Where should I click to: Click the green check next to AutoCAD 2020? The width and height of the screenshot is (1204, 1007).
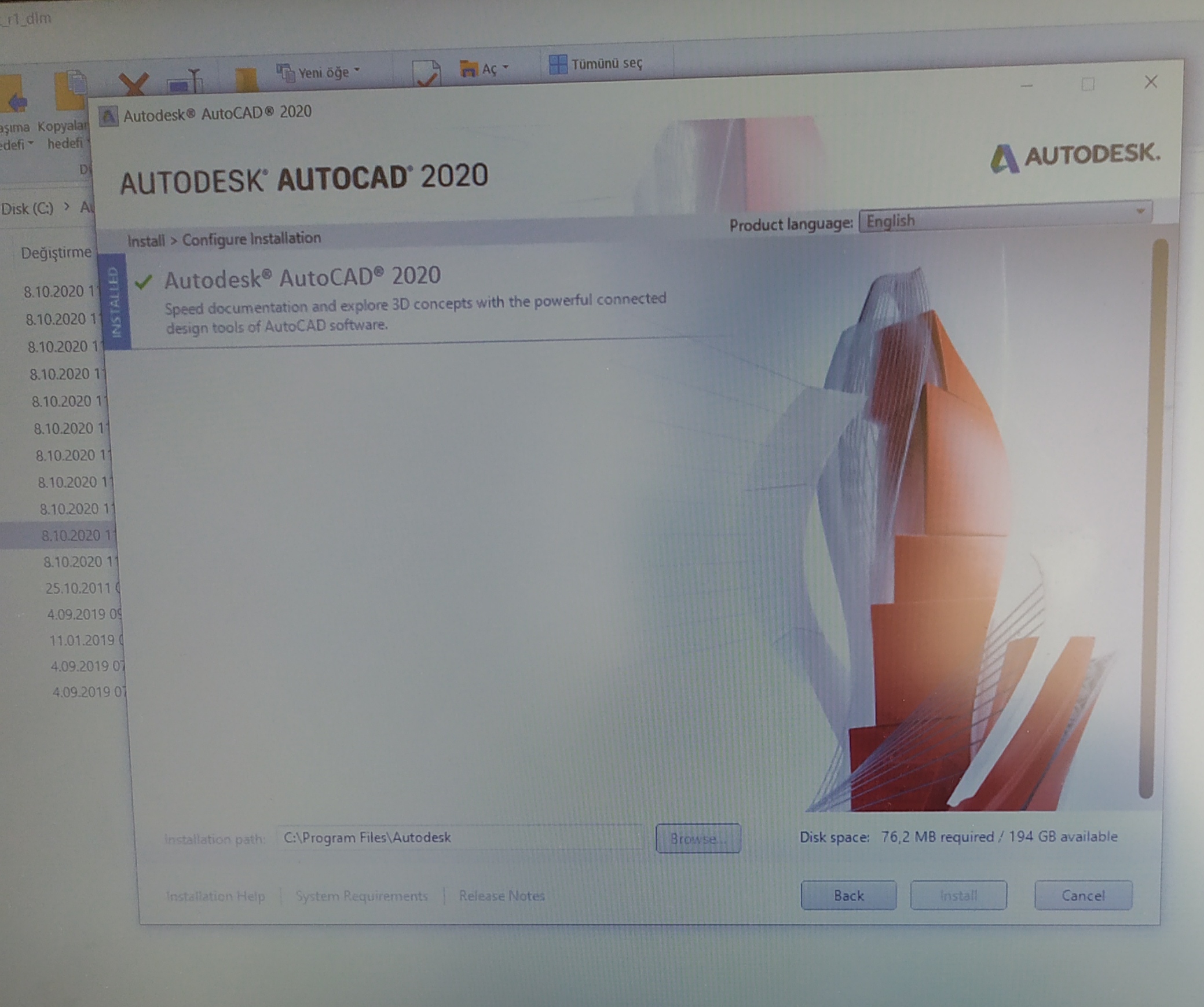144,281
